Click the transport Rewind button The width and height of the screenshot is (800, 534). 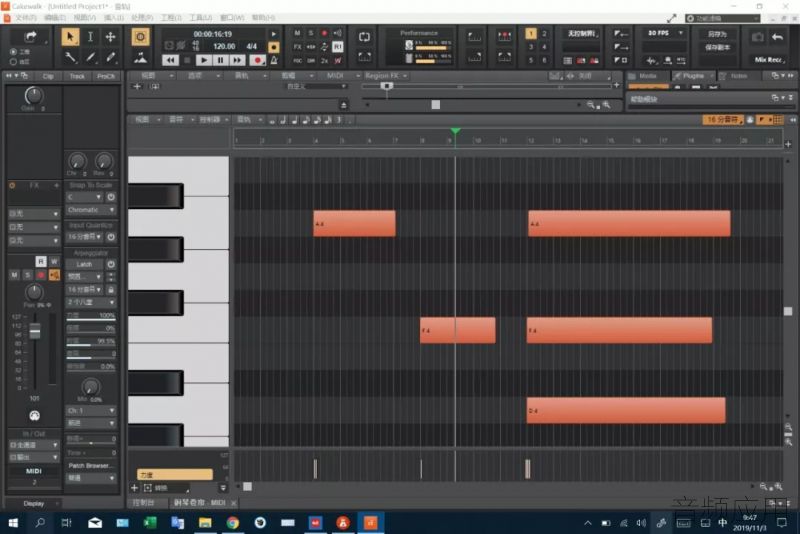pyautogui.click(x=170, y=60)
